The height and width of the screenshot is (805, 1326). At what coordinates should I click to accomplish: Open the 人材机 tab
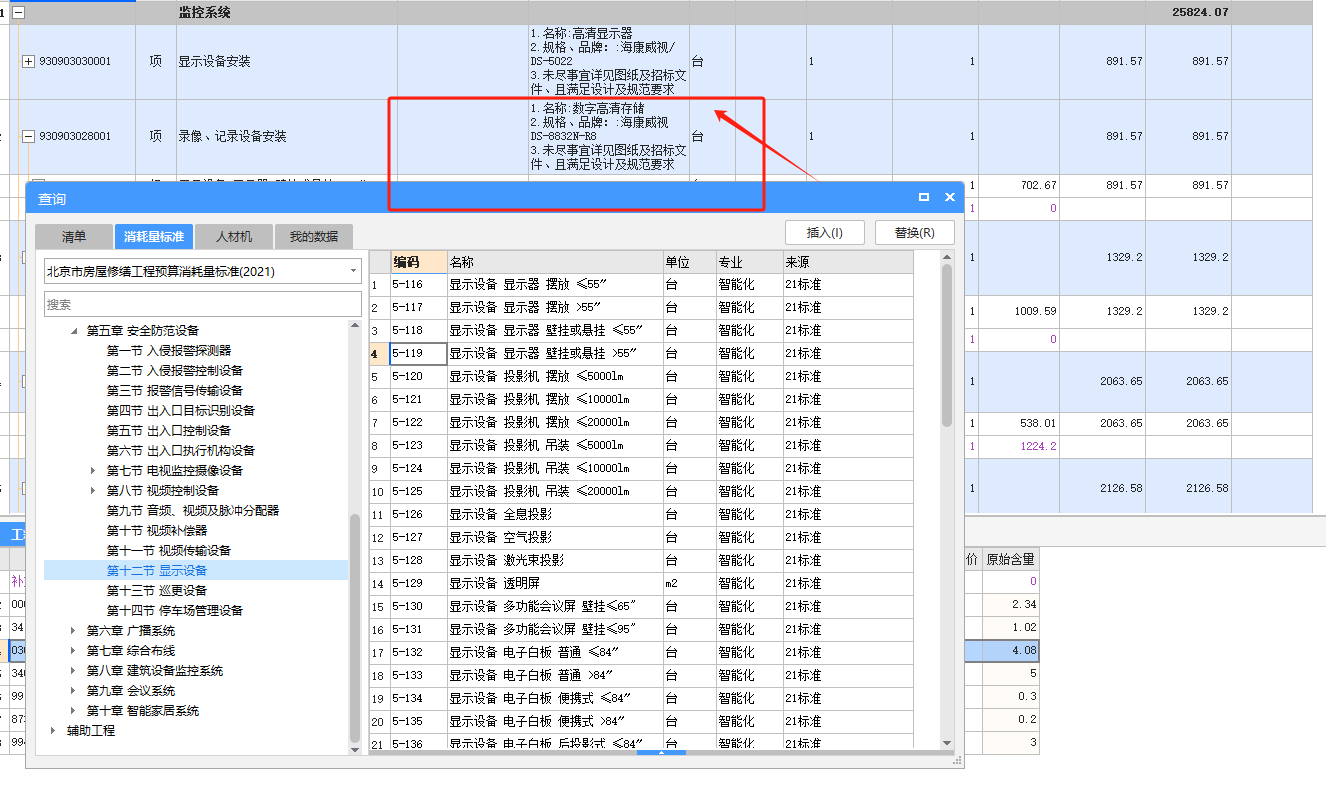click(x=234, y=237)
